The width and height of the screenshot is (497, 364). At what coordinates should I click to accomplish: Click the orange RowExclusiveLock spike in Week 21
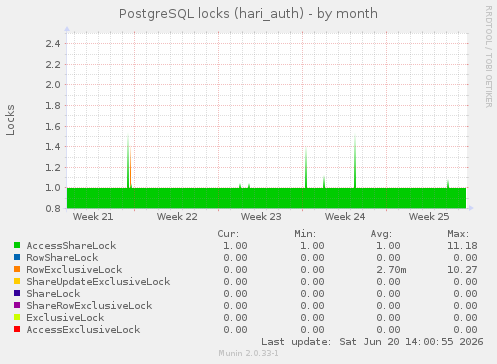tap(130, 168)
